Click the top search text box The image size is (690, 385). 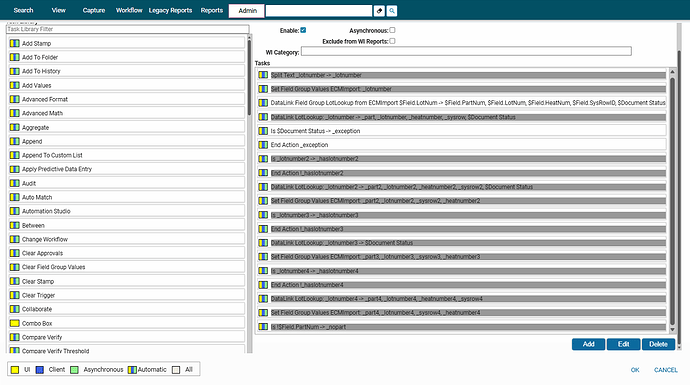click(x=319, y=11)
